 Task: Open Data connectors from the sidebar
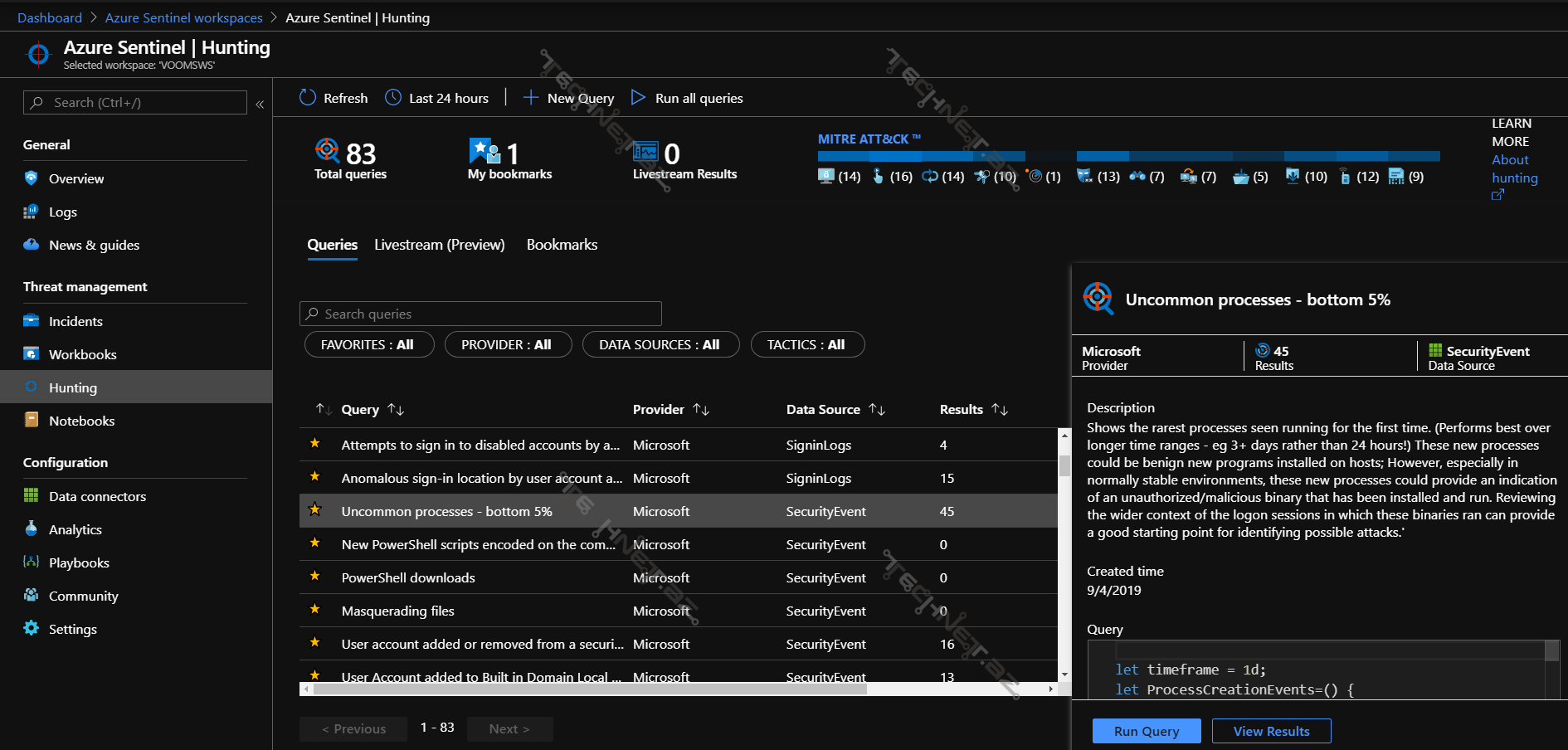[x=97, y=496]
